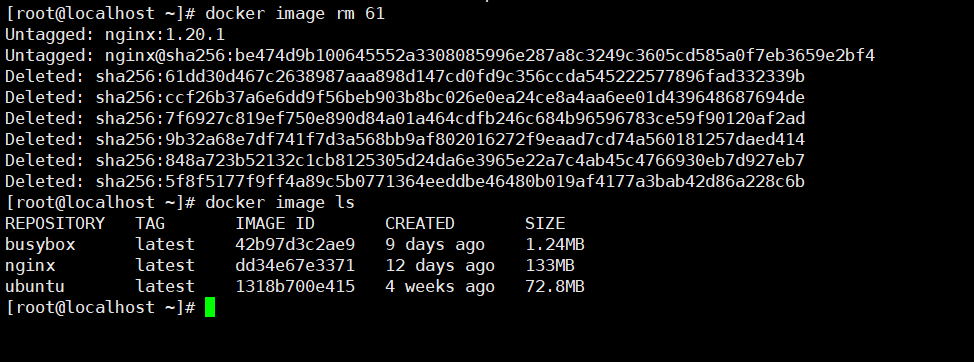
Task: Click the Deleted sha256:61dd30d467c2 line
Action: [405, 76]
